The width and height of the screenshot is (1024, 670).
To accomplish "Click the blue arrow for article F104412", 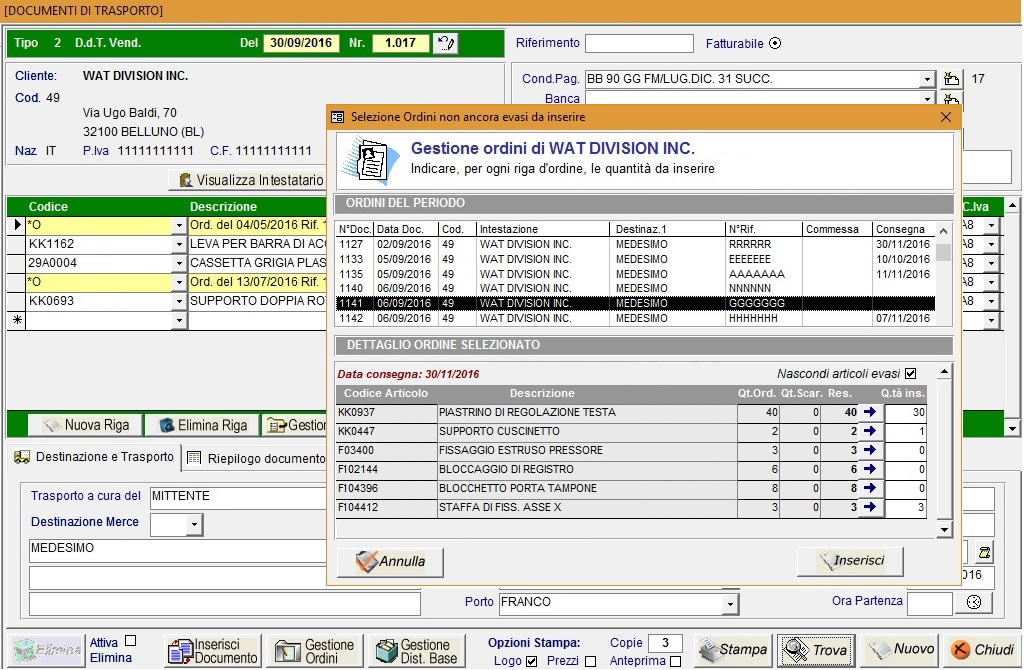I will point(869,507).
